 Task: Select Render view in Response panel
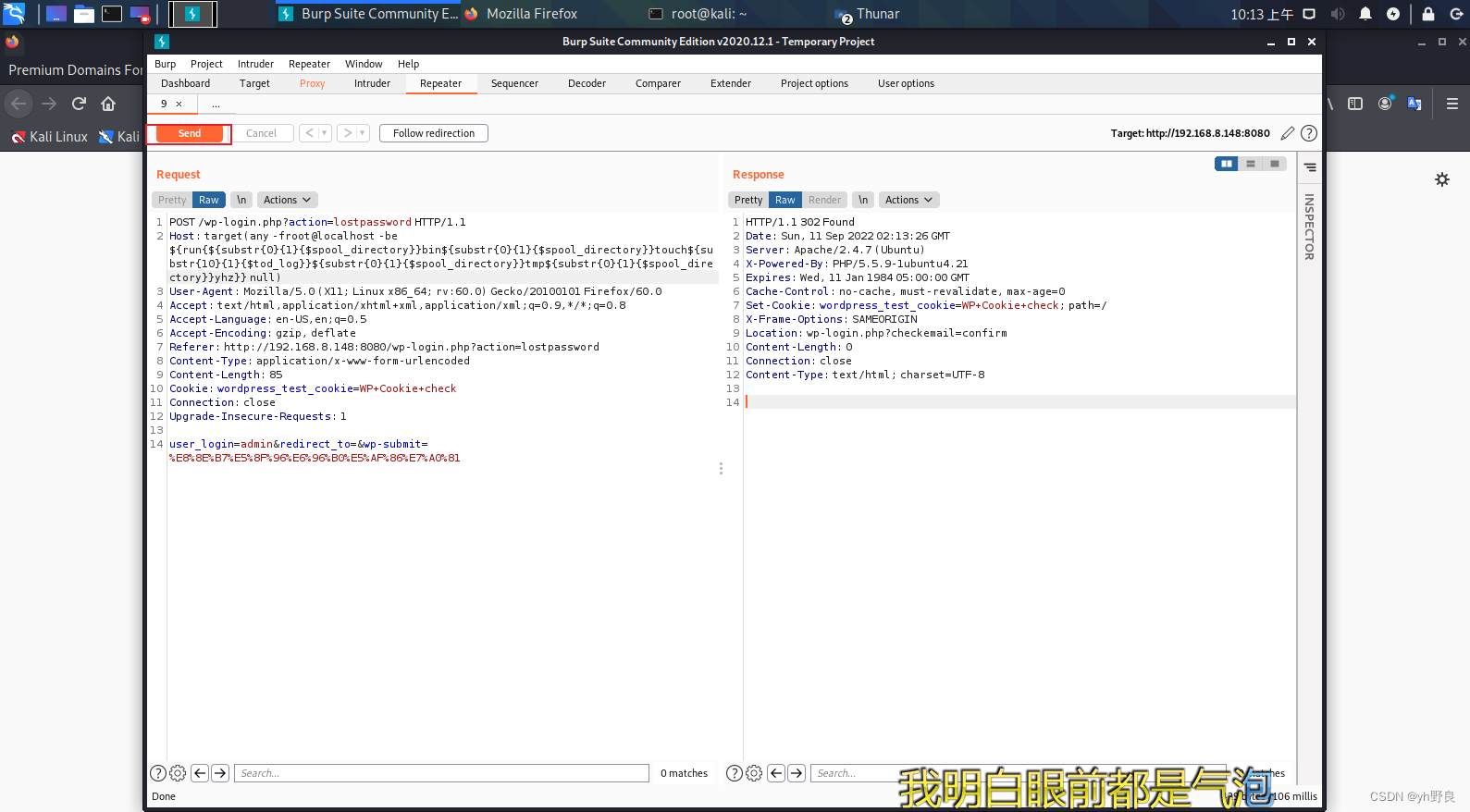pos(824,200)
